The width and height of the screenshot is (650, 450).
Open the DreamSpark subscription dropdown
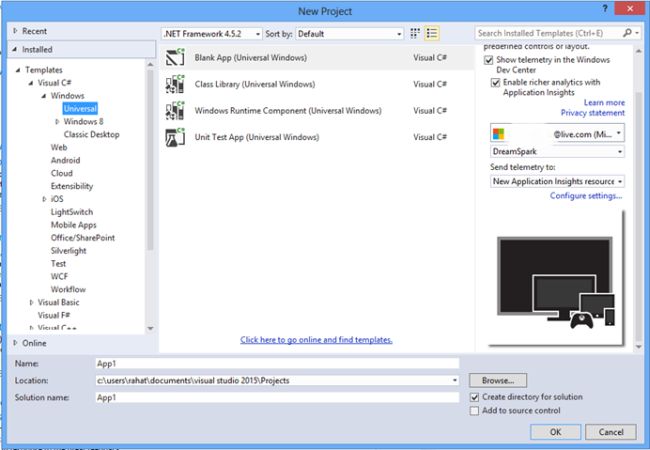tap(557, 152)
